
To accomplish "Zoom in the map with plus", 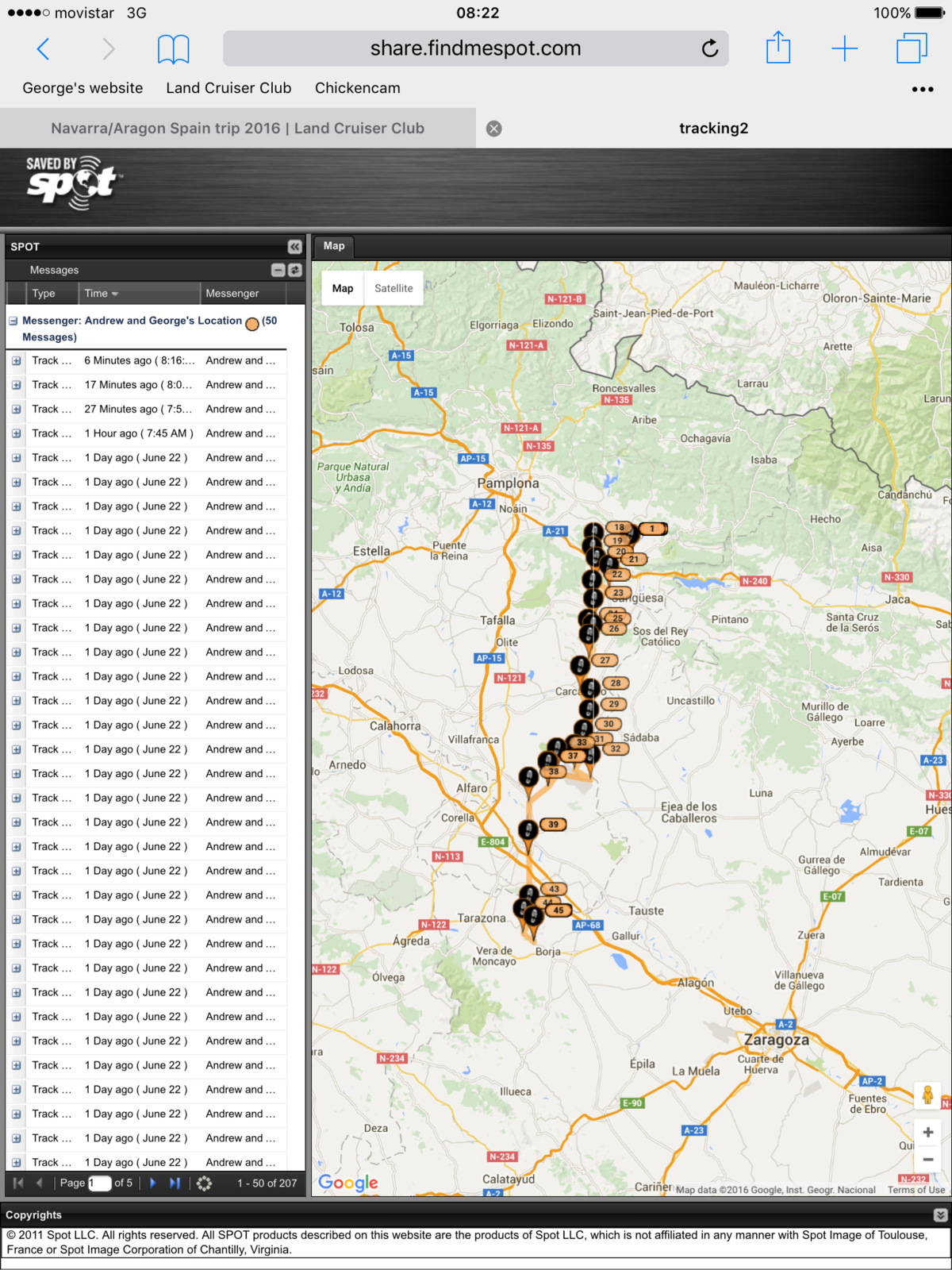I will click(x=927, y=1132).
